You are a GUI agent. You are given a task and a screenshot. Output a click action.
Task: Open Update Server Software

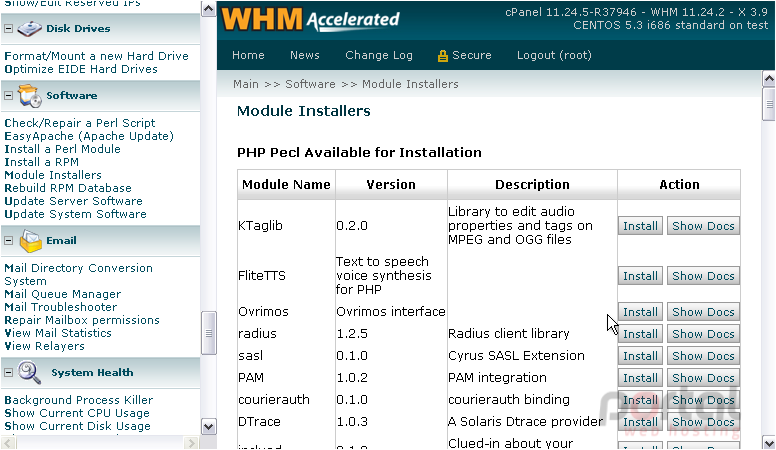pyautogui.click(x=73, y=201)
